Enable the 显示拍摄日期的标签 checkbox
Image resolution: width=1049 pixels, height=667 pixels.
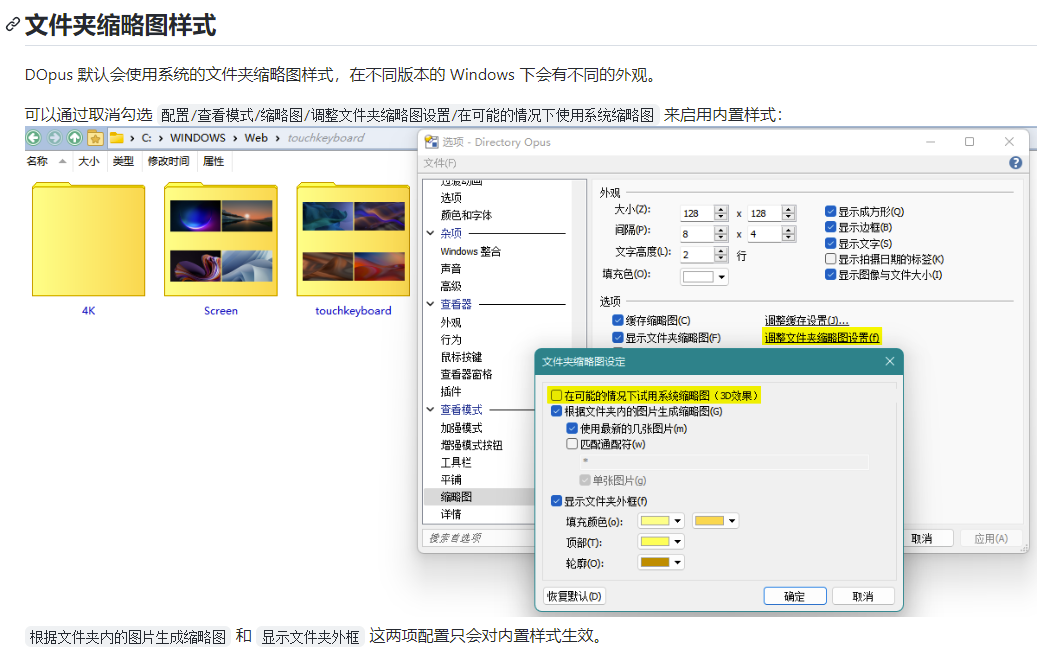(830, 259)
